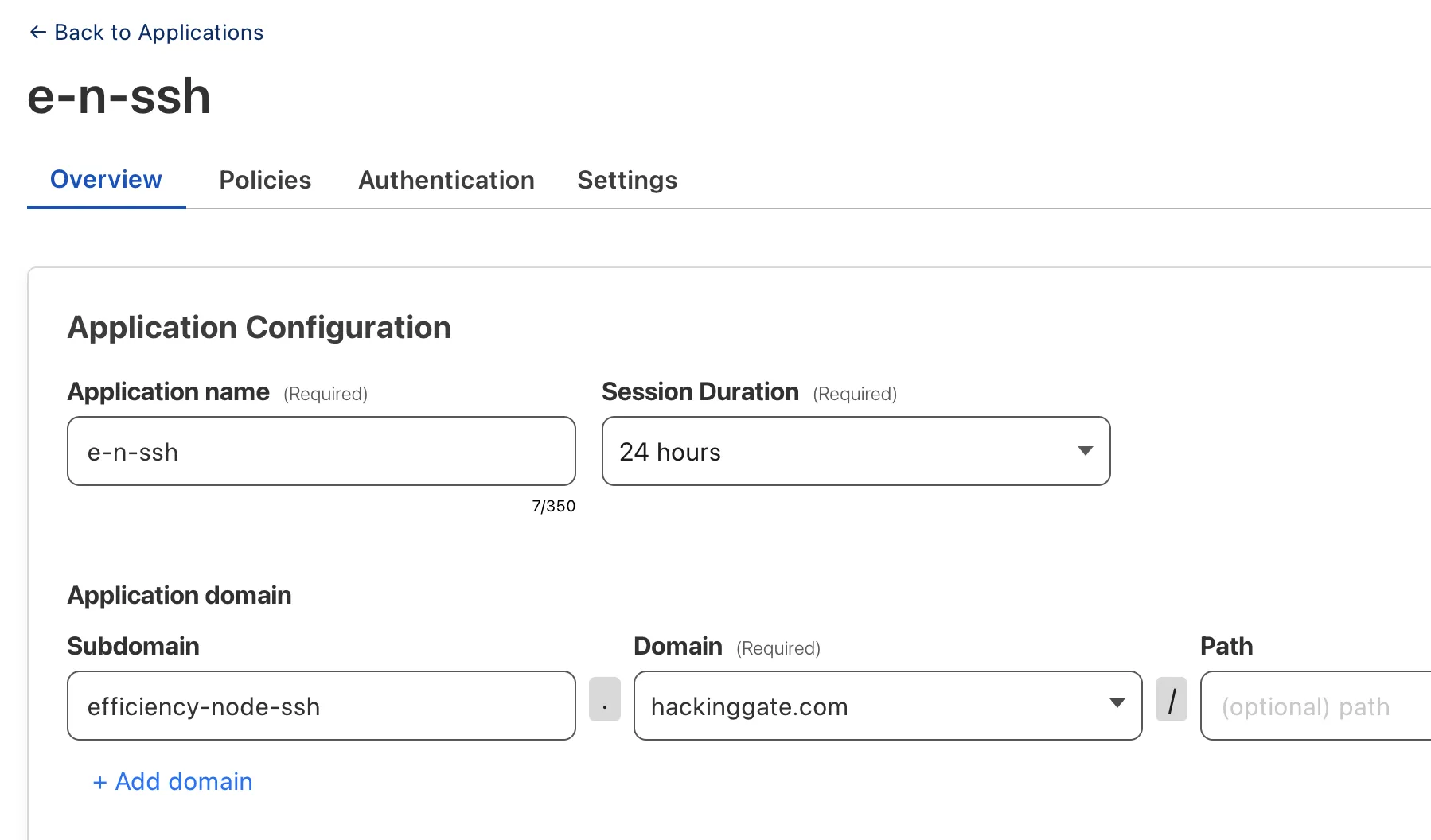Click the Session Duration dropdown chevron
Screen dimensions: 1431x840
click(x=1085, y=451)
